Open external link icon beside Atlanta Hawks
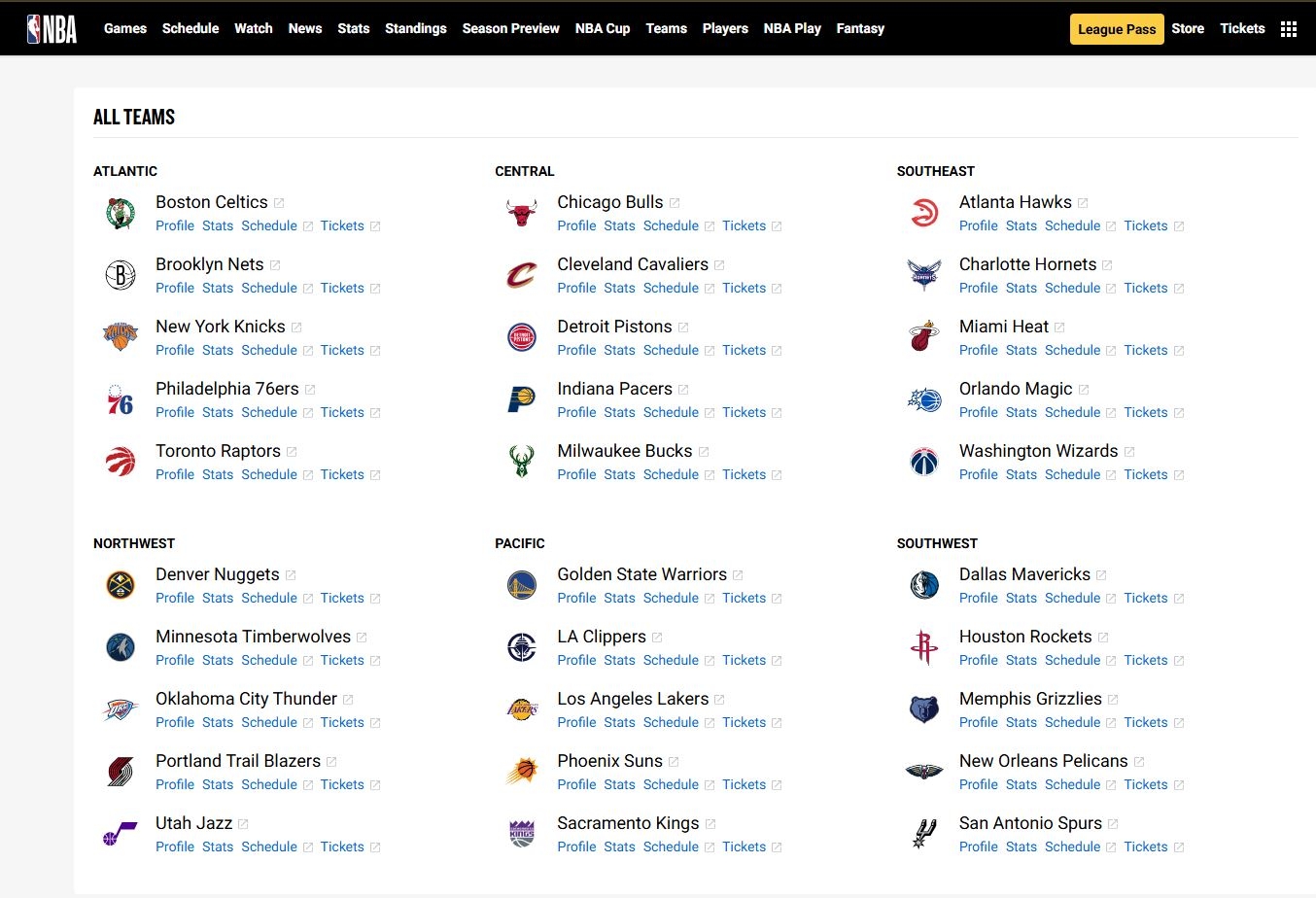The height and width of the screenshot is (898, 1316). point(1083,203)
